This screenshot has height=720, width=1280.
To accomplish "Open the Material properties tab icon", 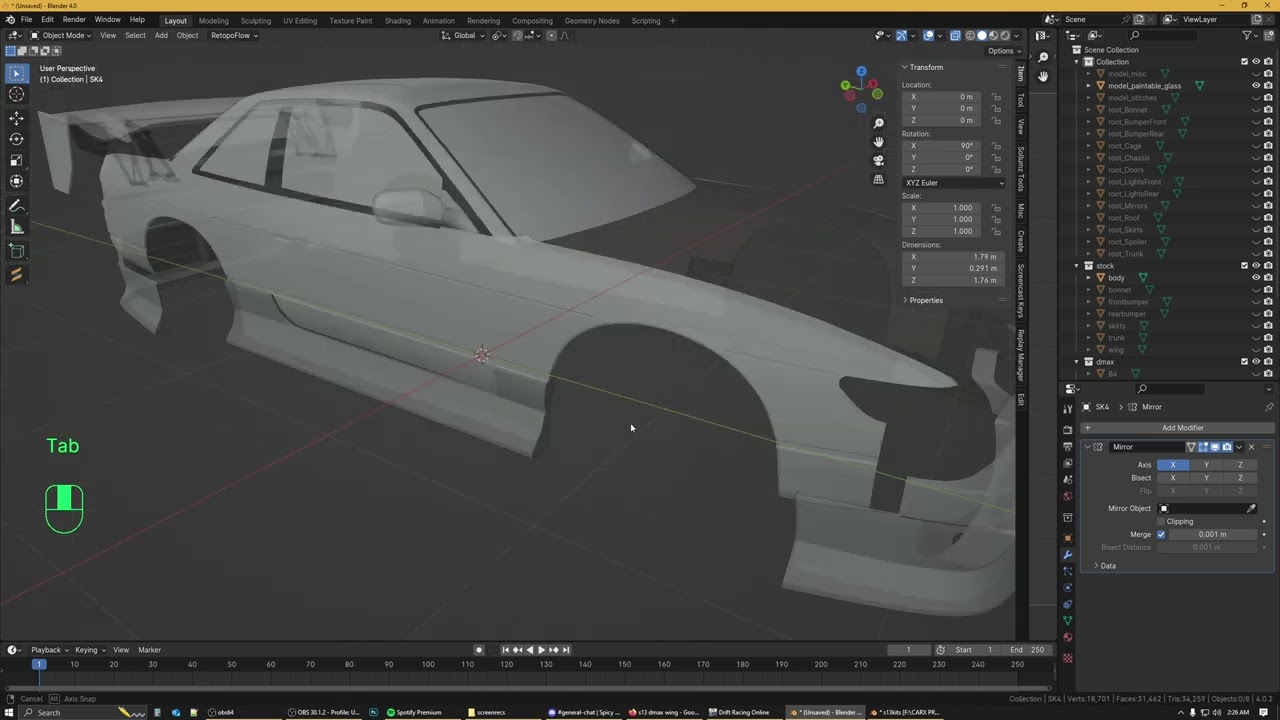I will tap(1067, 637).
